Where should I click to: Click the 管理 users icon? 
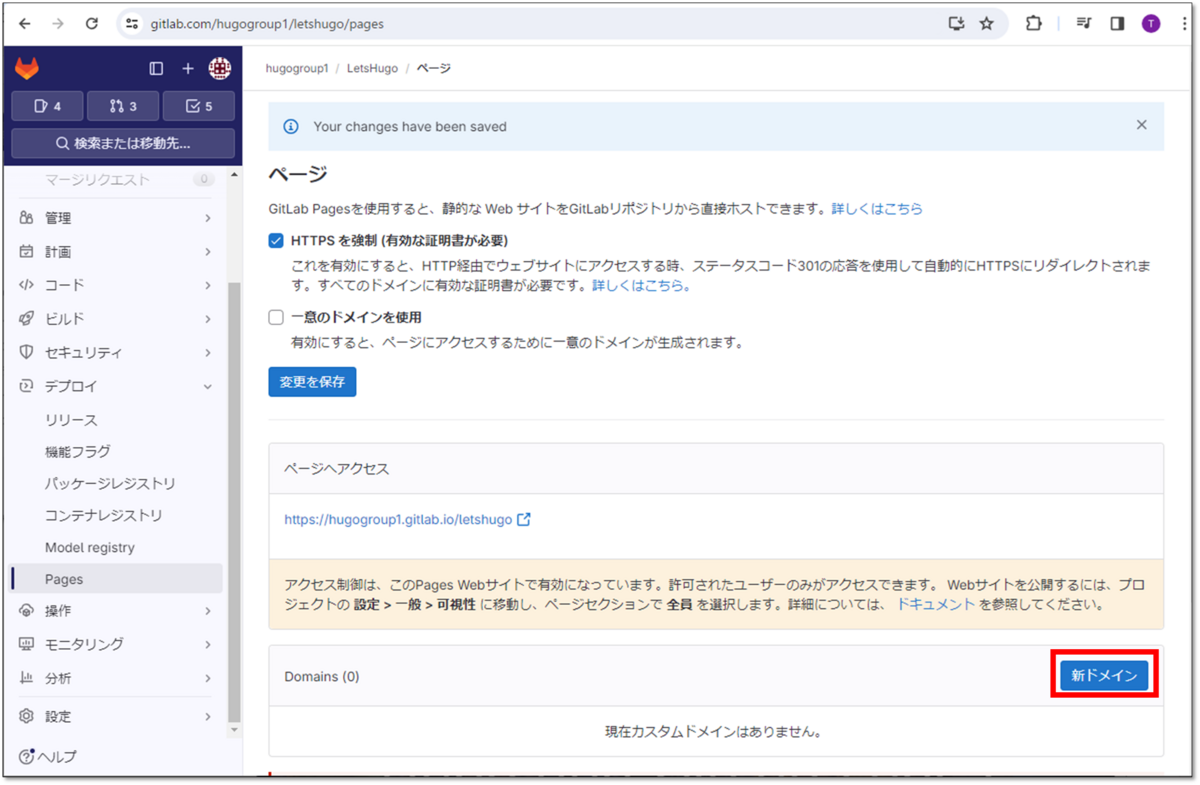(x=27, y=218)
